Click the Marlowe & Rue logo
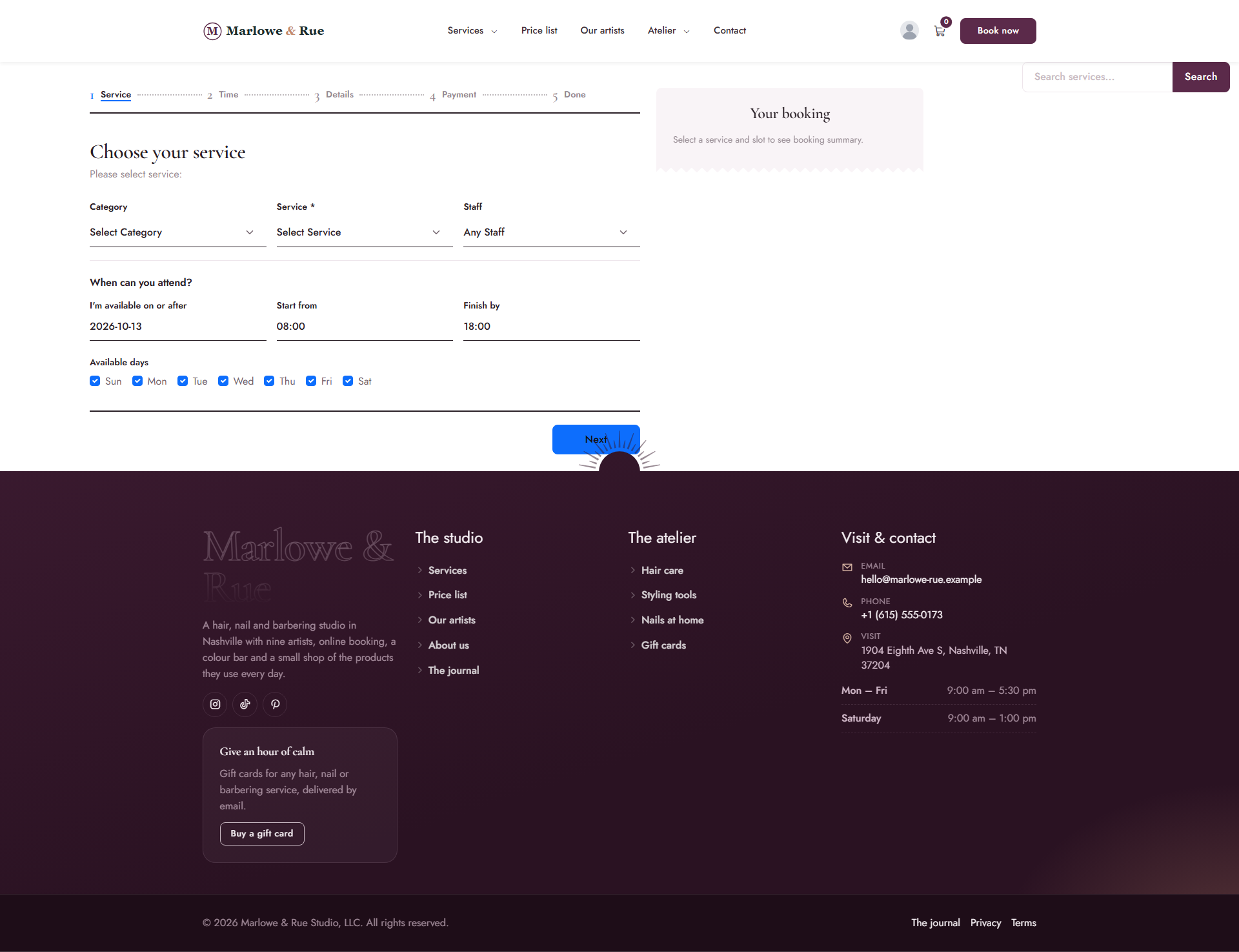The height and width of the screenshot is (952, 1239). [x=263, y=31]
